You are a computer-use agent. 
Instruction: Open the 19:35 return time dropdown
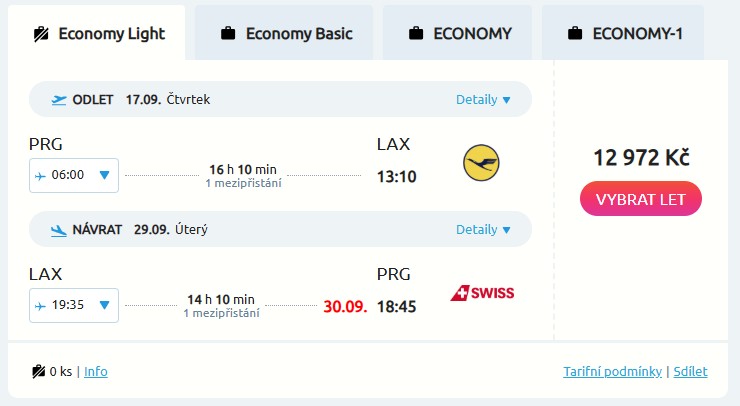point(75,305)
